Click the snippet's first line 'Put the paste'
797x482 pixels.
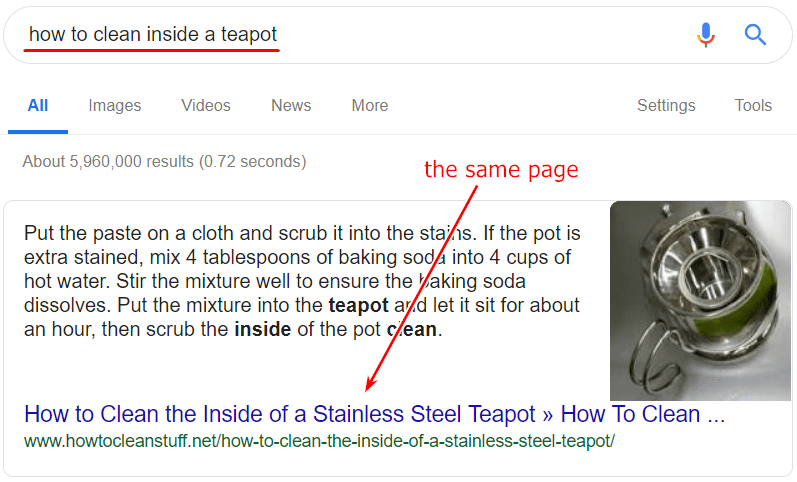(302, 233)
